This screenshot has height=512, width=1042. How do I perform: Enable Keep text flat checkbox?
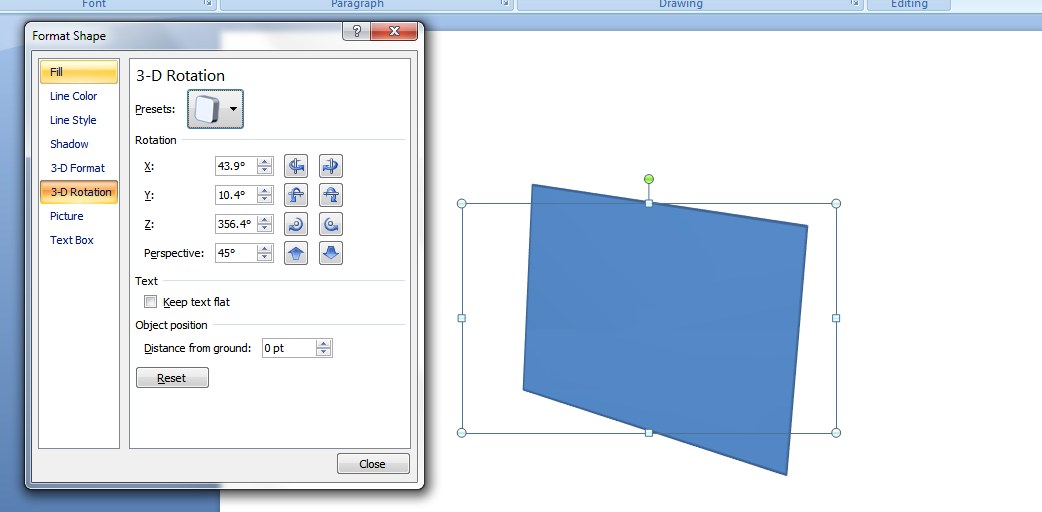click(x=151, y=302)
